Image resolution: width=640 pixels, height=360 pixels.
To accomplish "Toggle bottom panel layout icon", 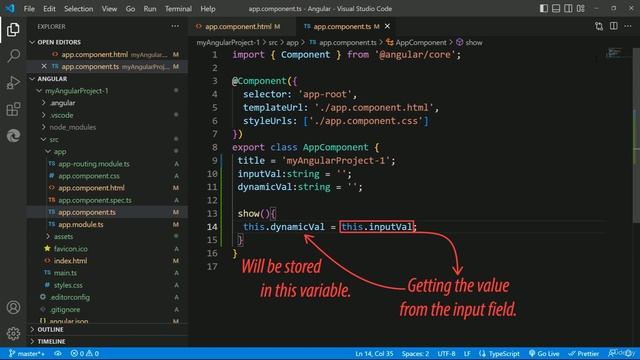I will (556, 9).
